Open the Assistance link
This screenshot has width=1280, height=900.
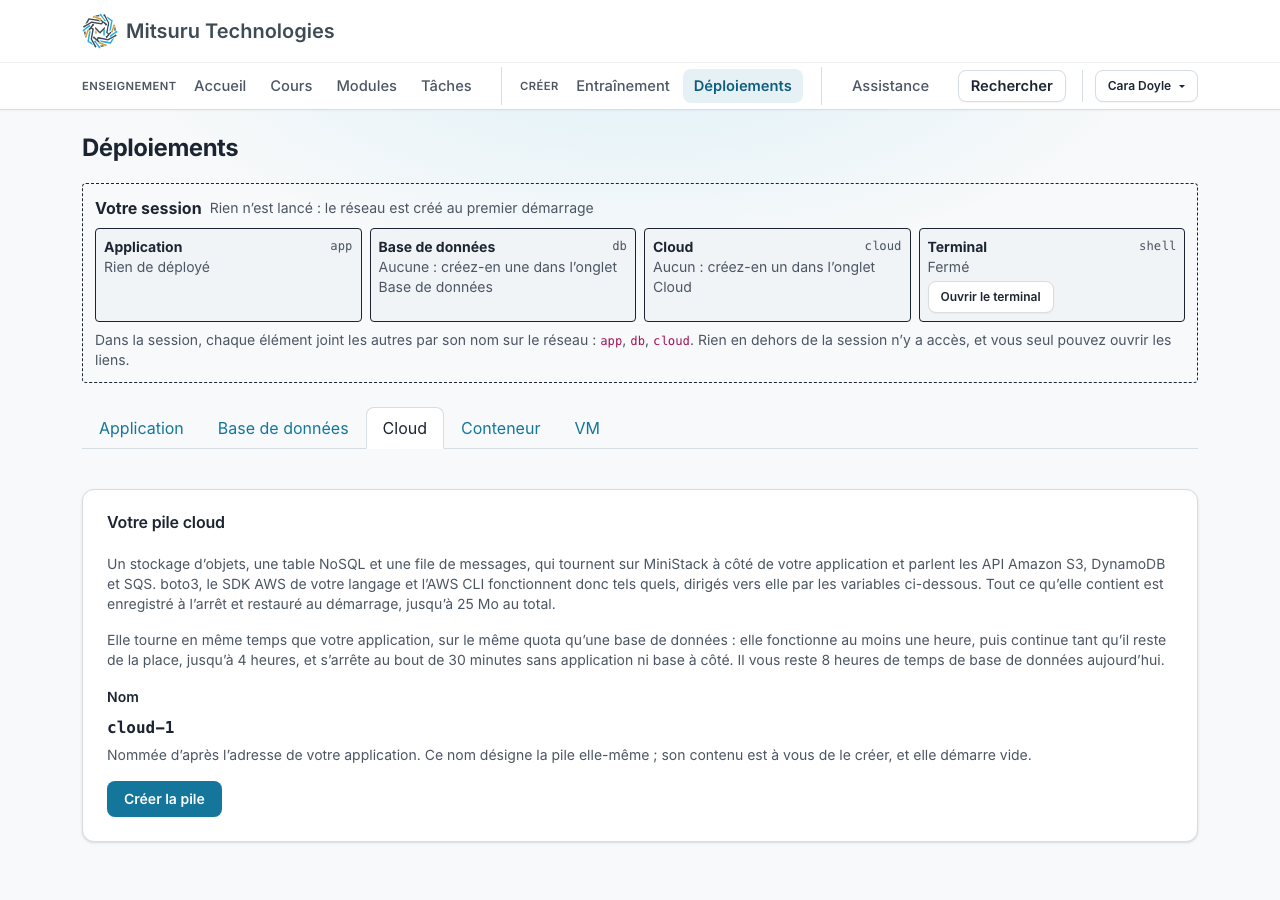[x=890, y=86]
